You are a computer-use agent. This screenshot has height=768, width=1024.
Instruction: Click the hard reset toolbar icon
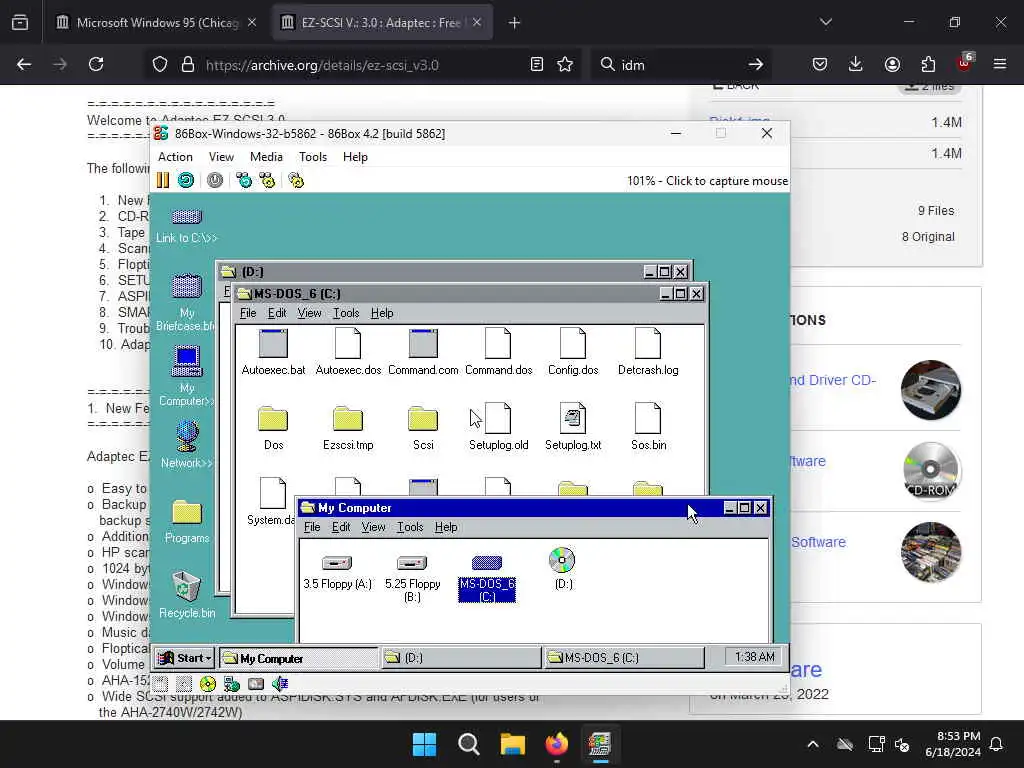[186, 180]
